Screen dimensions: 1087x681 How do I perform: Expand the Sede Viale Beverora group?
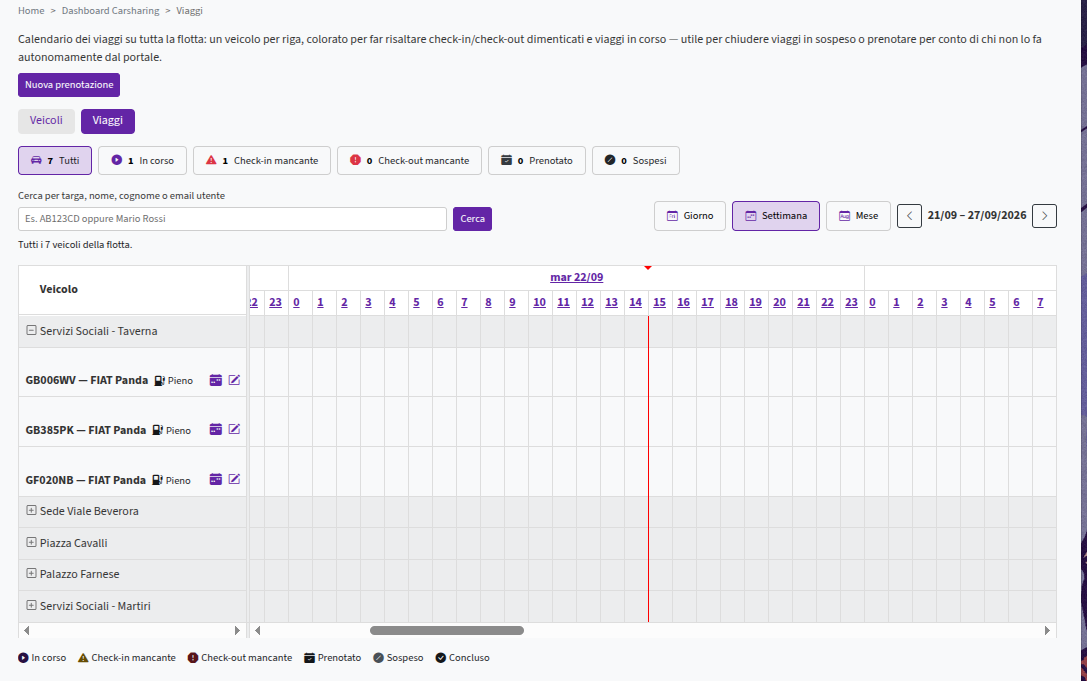(31, 510)
